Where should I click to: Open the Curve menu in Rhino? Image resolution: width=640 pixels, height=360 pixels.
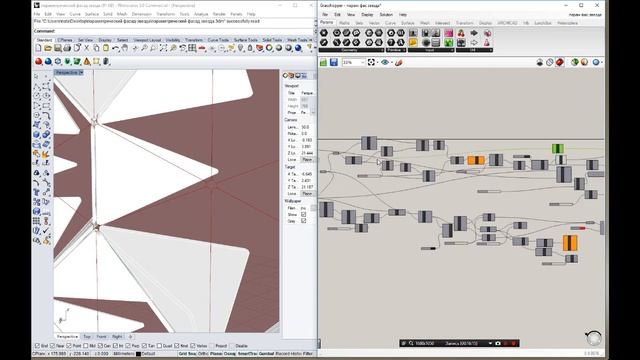coord(75,14)
